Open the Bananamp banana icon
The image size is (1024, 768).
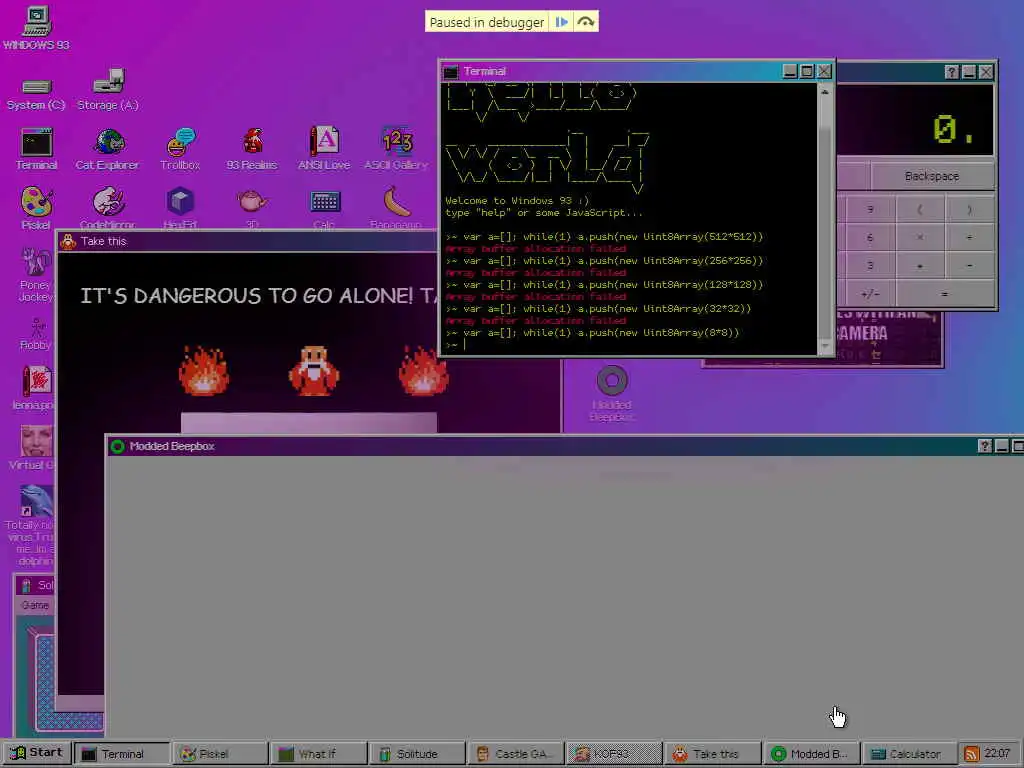tap(396, 208)
